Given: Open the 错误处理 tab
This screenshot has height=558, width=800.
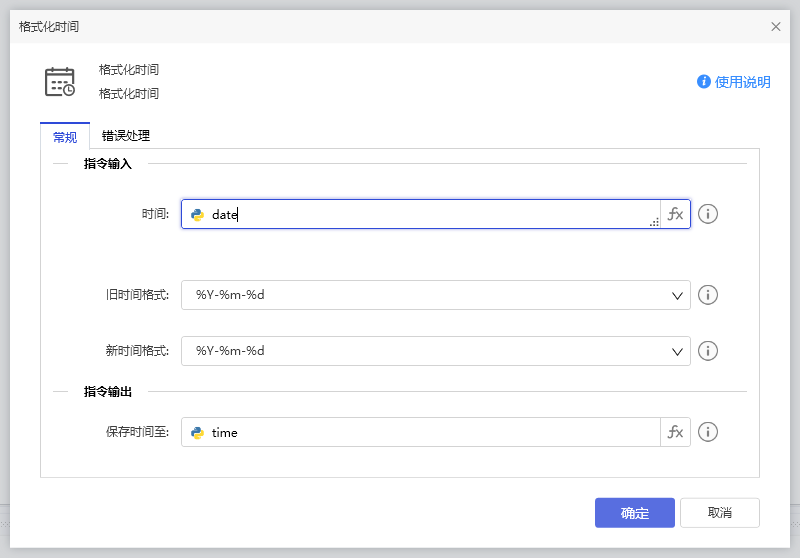Looking at the screenshot, I should (126, 136).
